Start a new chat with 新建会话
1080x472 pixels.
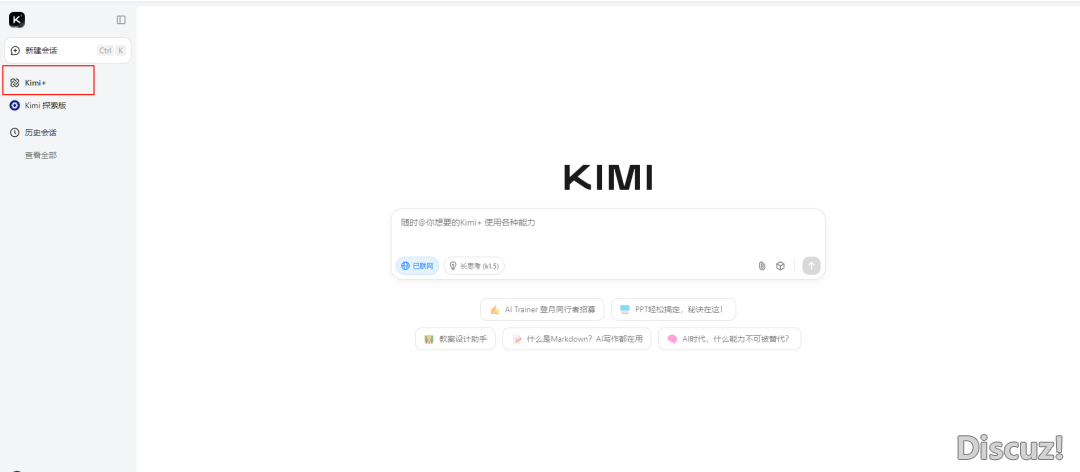[68, 50]
